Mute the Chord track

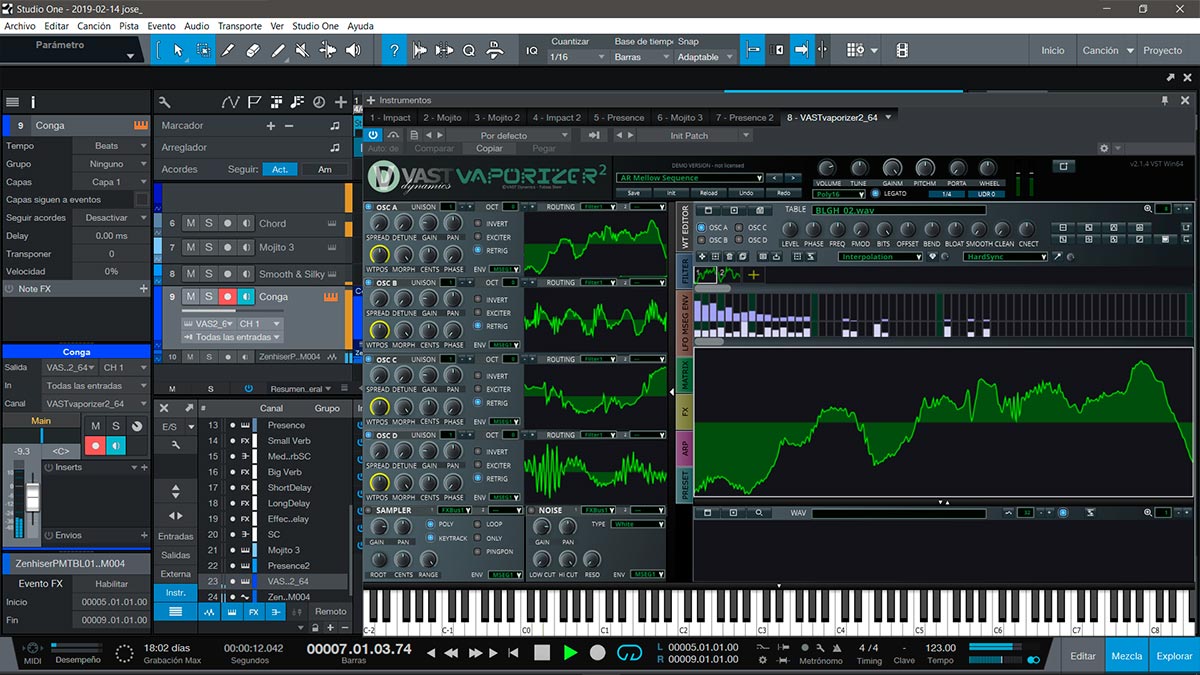[191, 223]
